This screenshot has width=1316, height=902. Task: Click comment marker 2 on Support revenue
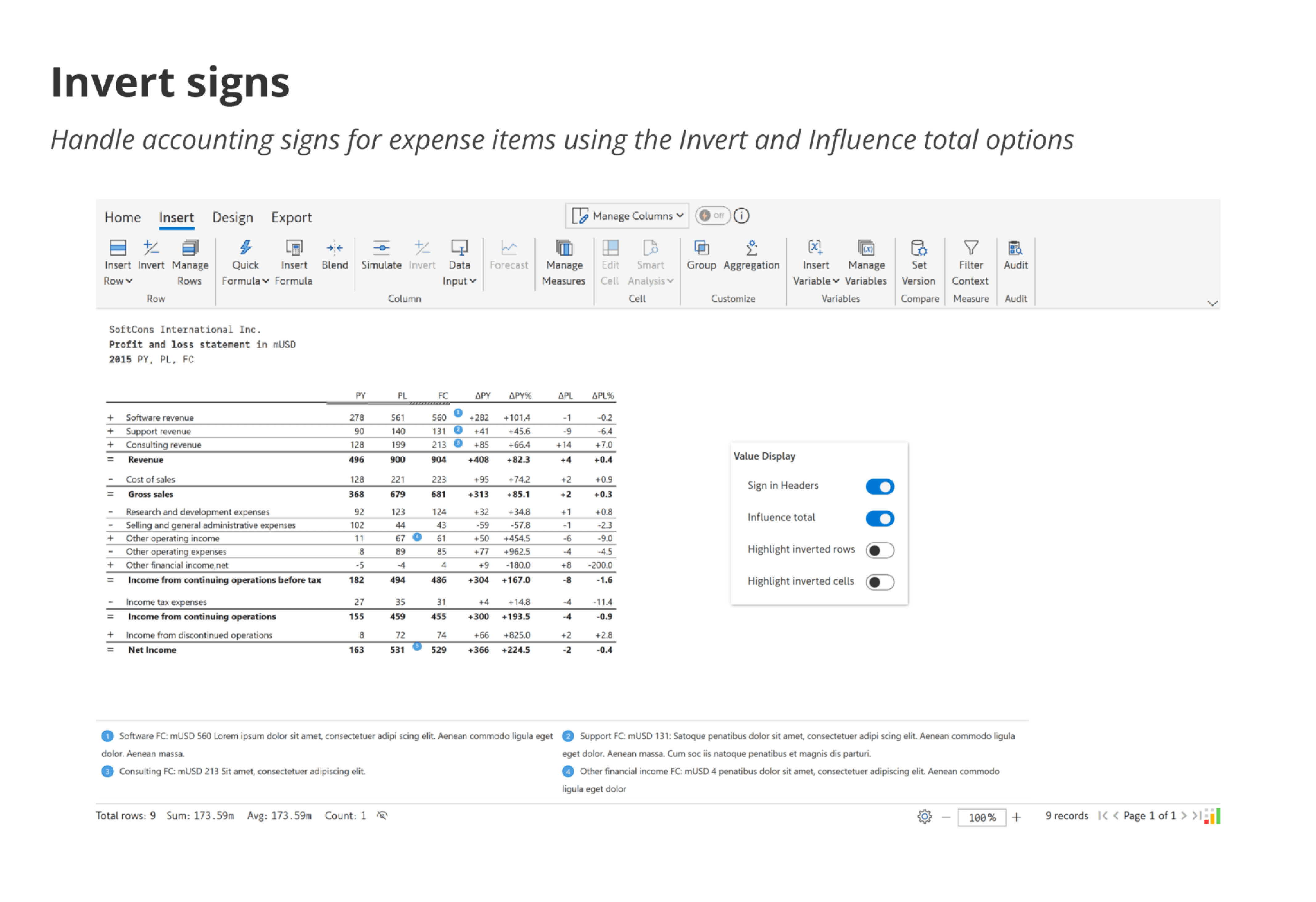pos(458,430)
